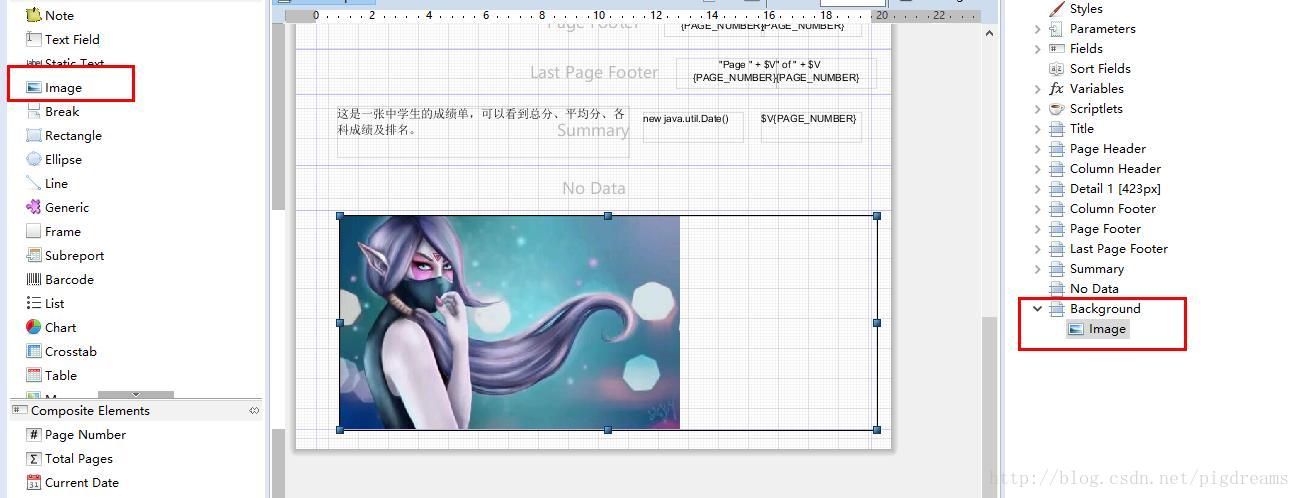Select the Page Number composite element
1300x498 pixels.
(x=76, y=434)
